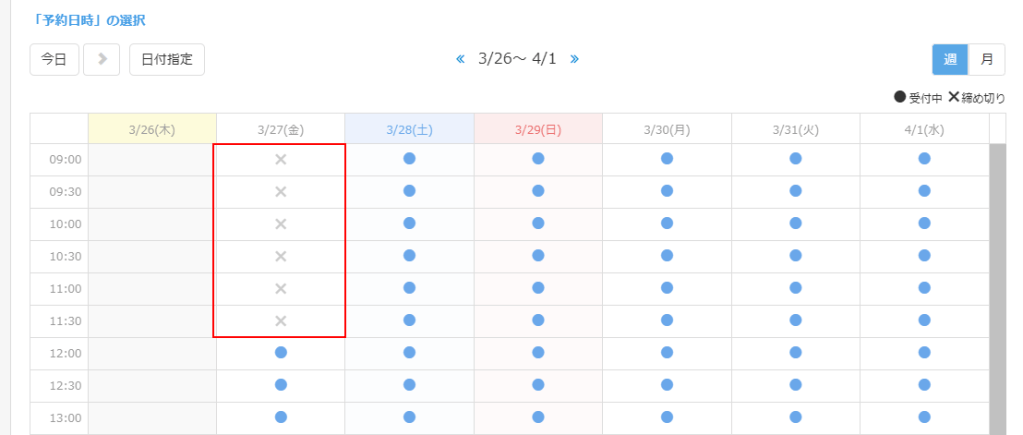Screen dimensions: 1023x435
Task: Switch to week view (週)
Action: (x=950, y=59)
